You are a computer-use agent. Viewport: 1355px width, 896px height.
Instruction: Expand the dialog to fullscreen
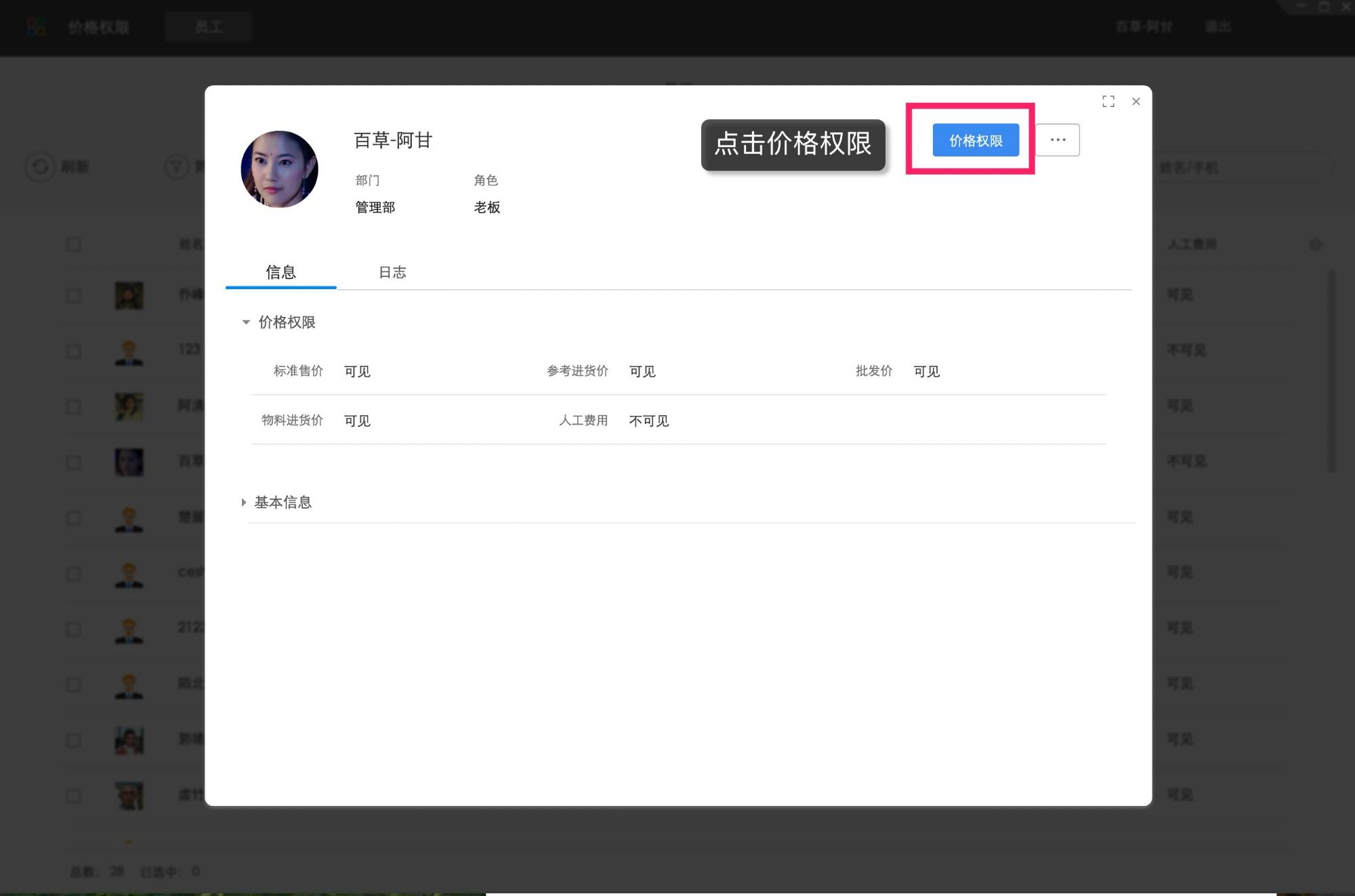pyautogui.click(x=1108, y=102)
